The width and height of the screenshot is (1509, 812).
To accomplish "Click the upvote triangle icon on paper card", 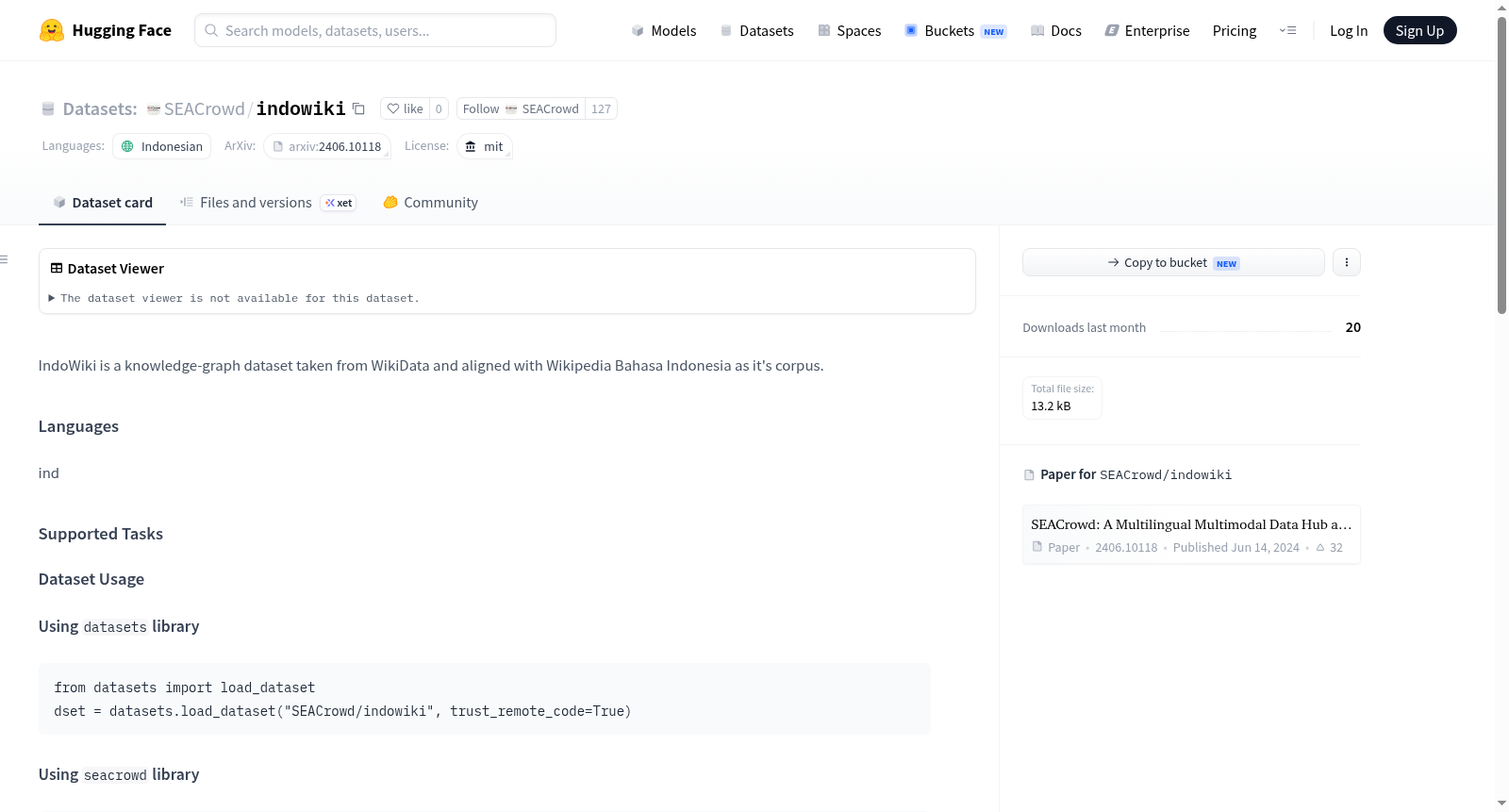I will [1320, 548].
